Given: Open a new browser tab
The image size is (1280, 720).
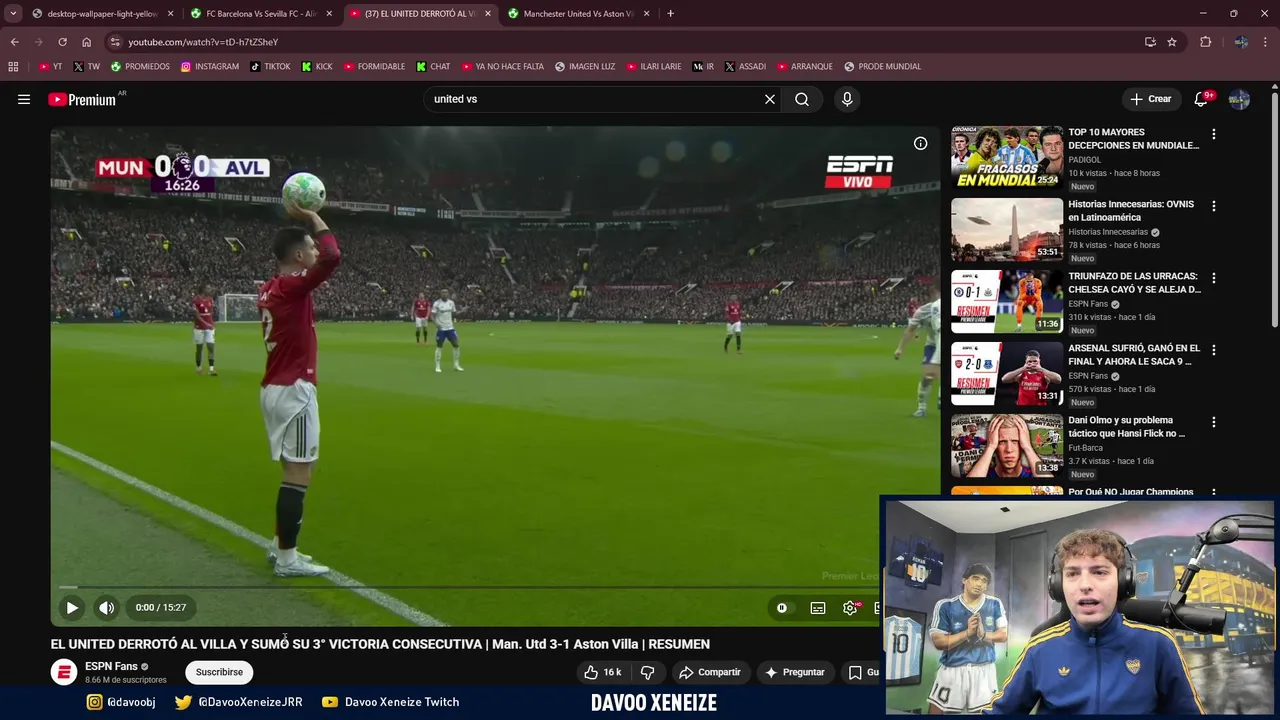Looking at the screenshot, I should coord(670,14).
